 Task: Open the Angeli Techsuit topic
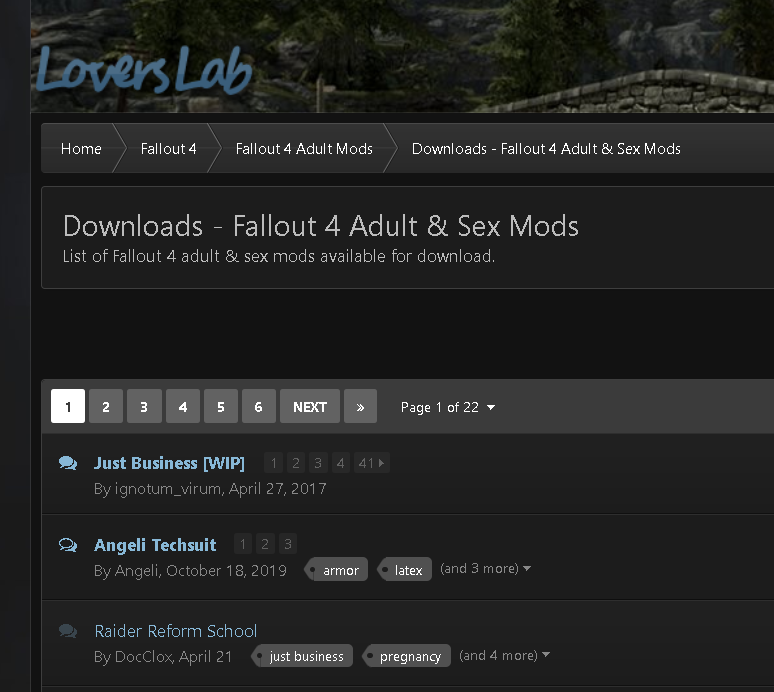pyautogui.click(x=155, y=545)
